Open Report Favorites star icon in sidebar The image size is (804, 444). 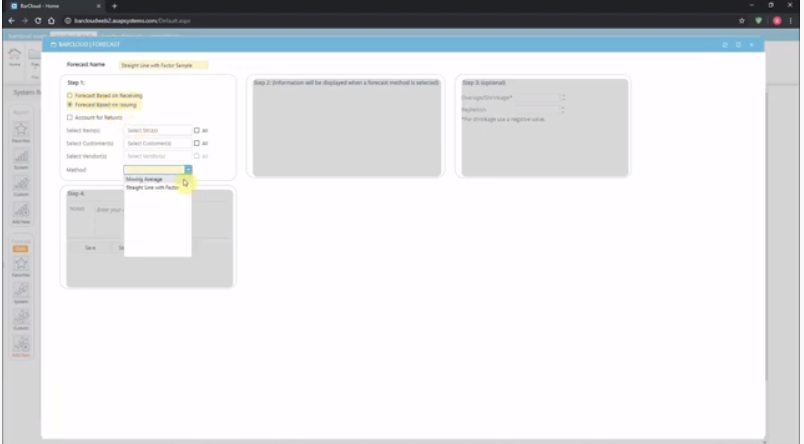pyautogui.click(x=21, y=132)
